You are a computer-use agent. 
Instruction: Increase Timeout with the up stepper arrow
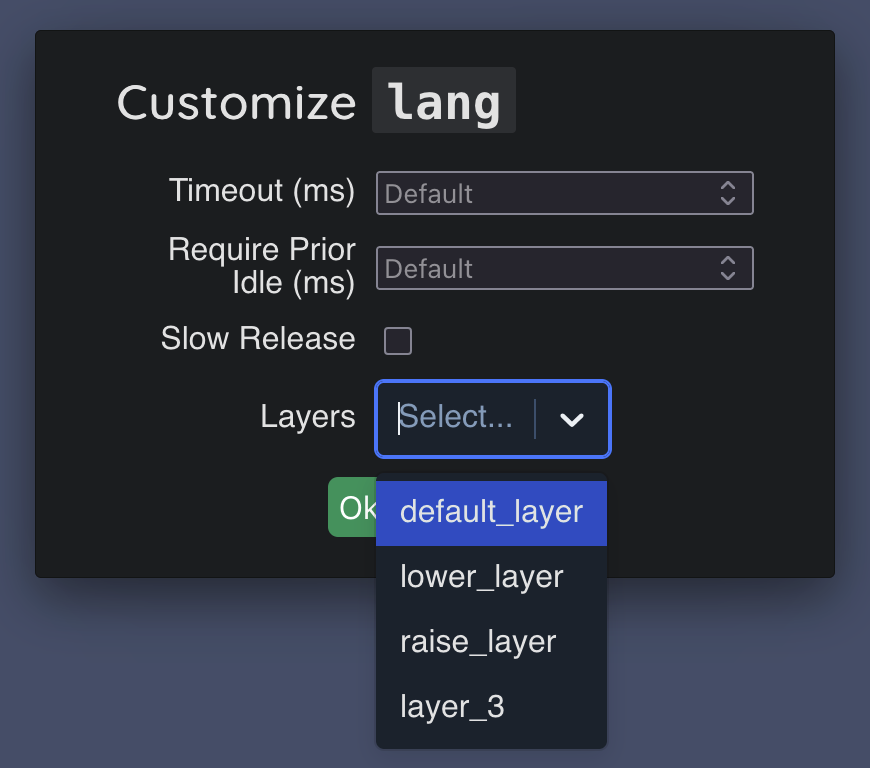[x=728, y=186]
